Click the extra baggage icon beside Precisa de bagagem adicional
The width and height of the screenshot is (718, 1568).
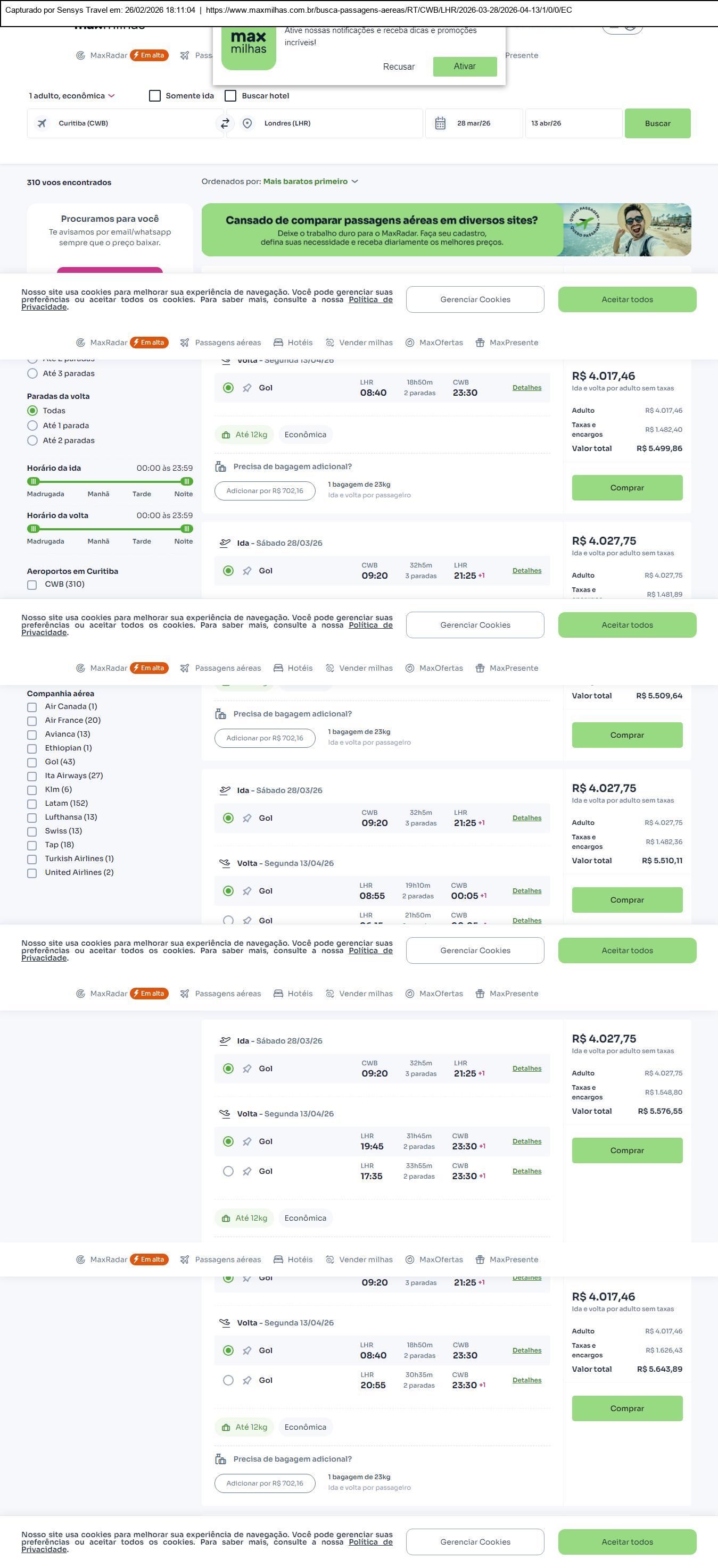[220, 467]
